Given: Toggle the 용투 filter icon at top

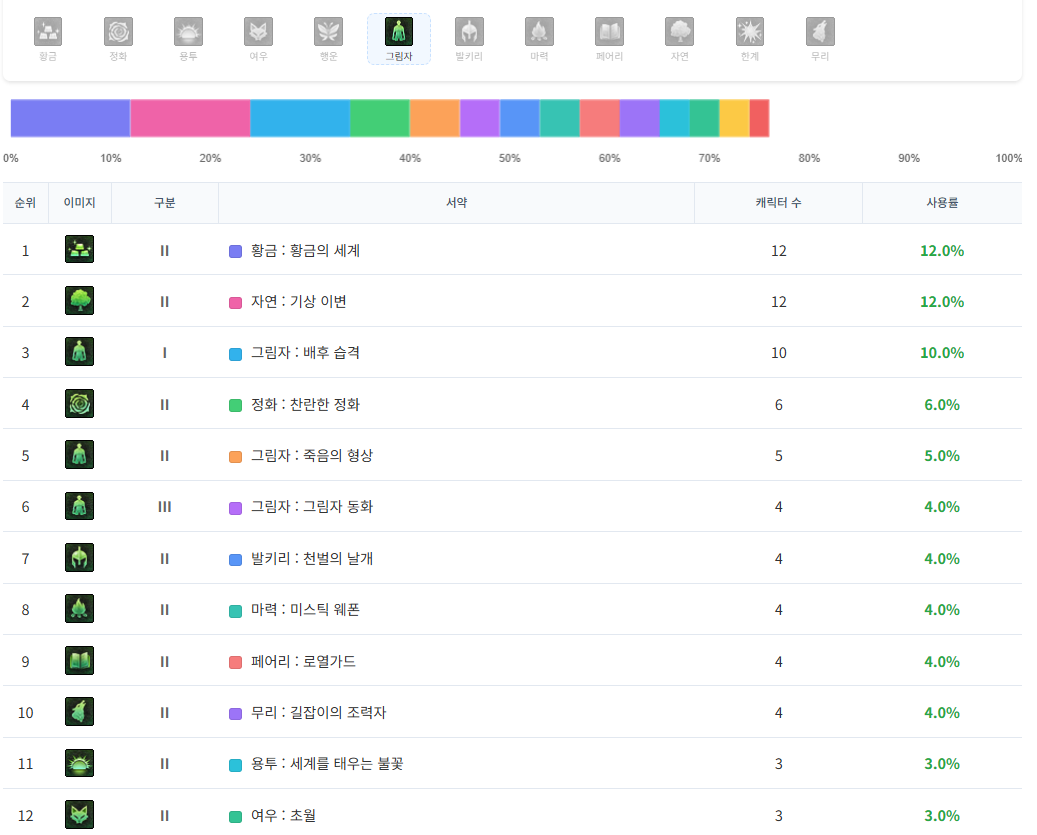Looking at the screenshot, I should (x=188, y=33).
